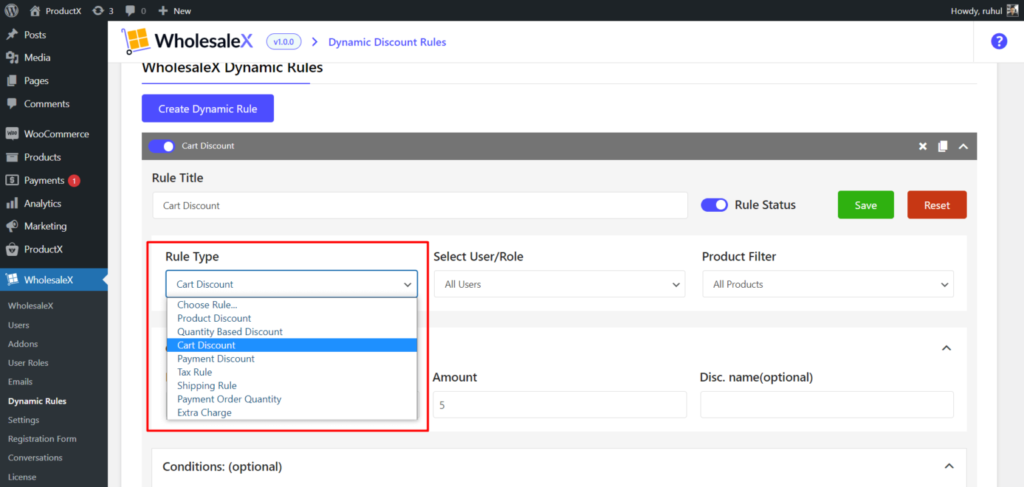Click the WholesaleX cart logo

135,41
